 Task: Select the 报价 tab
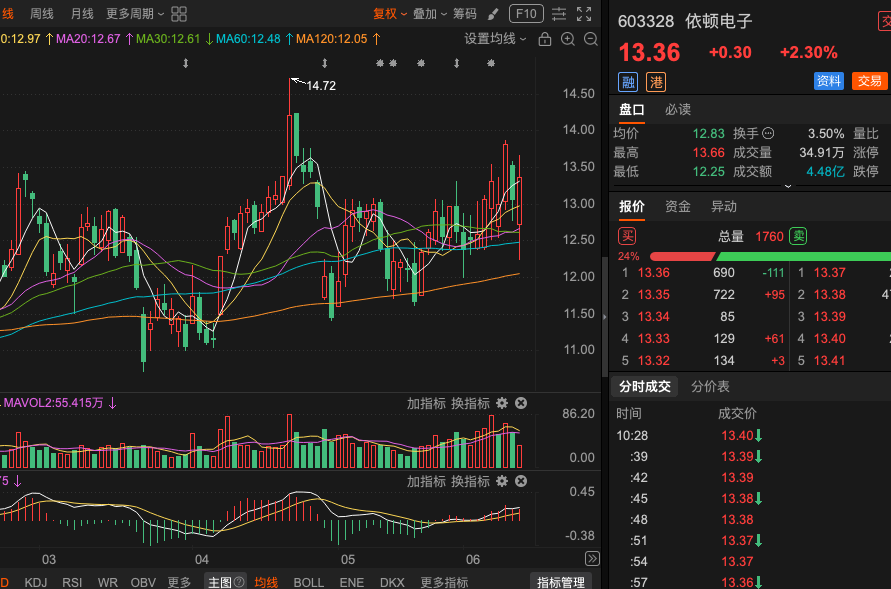point(631,206)
